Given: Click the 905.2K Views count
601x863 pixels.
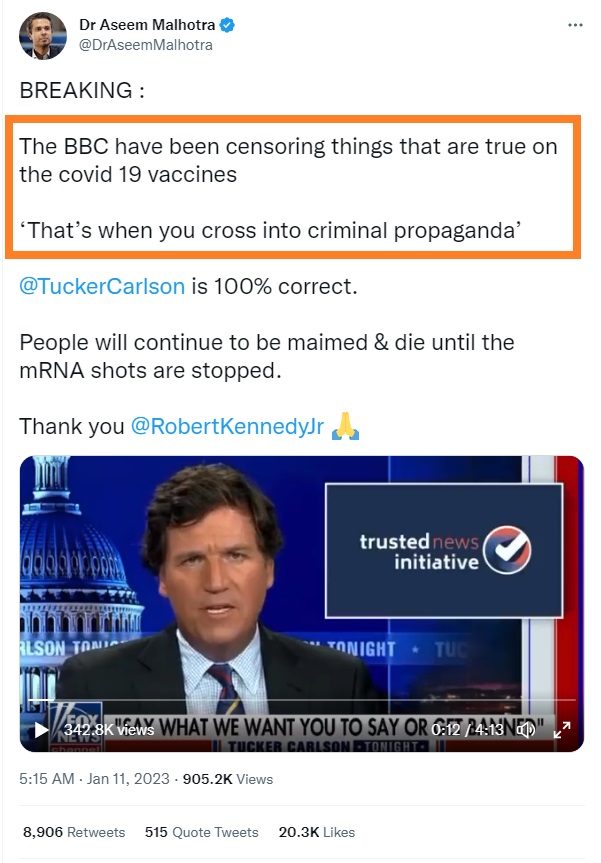Looking at the screenshot, I should [228, 779].
